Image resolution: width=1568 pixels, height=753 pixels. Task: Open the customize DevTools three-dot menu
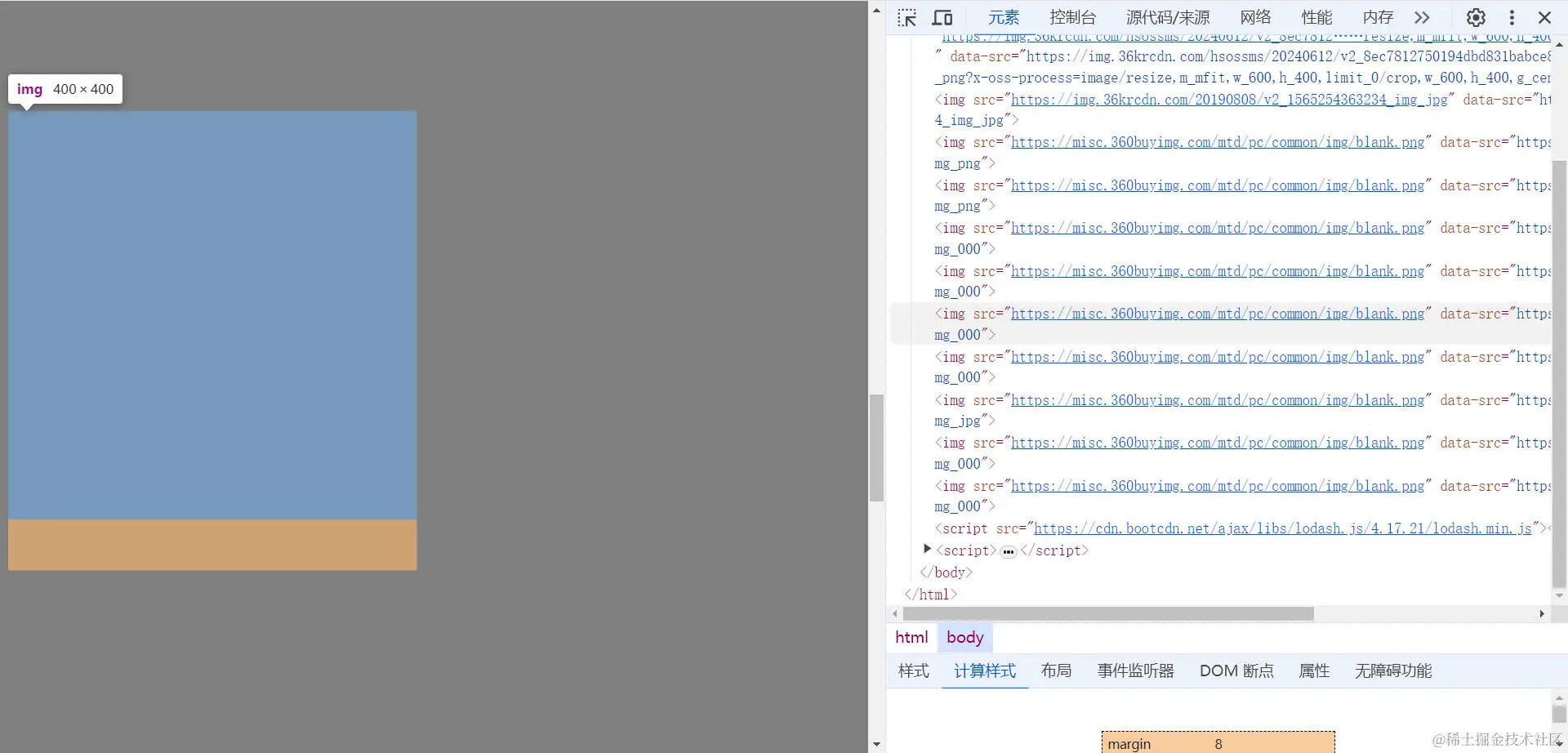point(1511,17)
